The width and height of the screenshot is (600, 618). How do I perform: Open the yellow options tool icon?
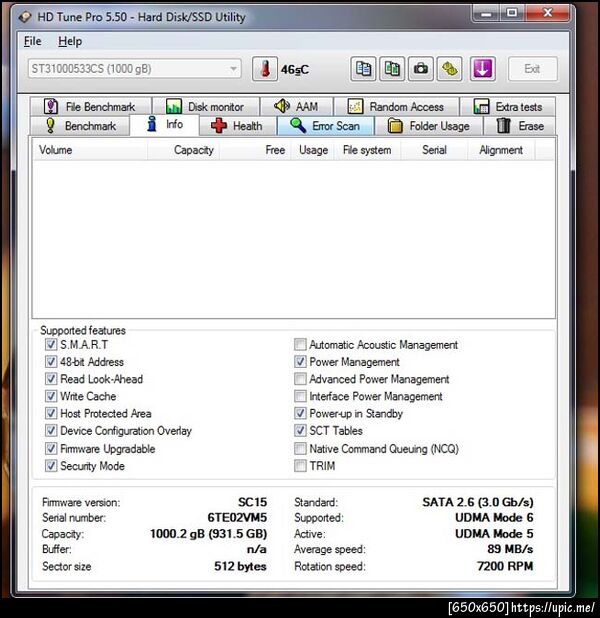[x=449, y=69]
